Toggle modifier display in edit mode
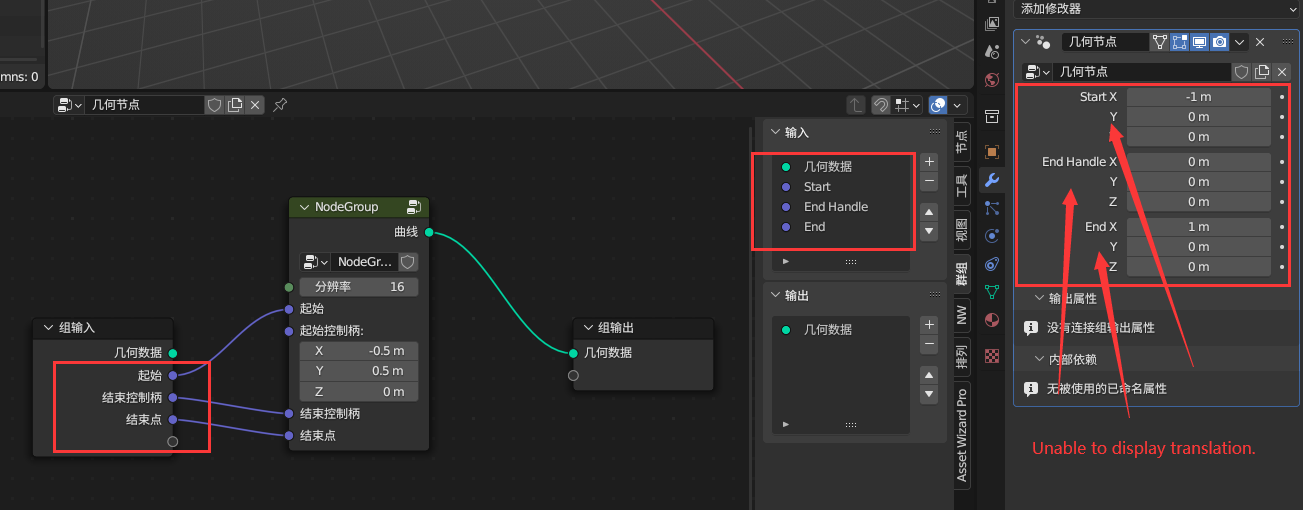The image size is (1303, 510). 1179,42
